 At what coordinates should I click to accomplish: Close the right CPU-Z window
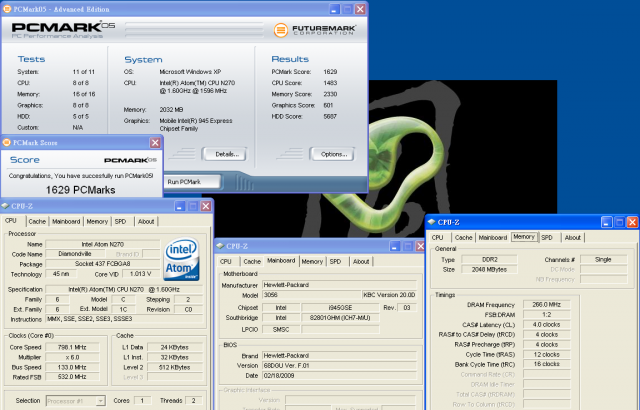632,222
